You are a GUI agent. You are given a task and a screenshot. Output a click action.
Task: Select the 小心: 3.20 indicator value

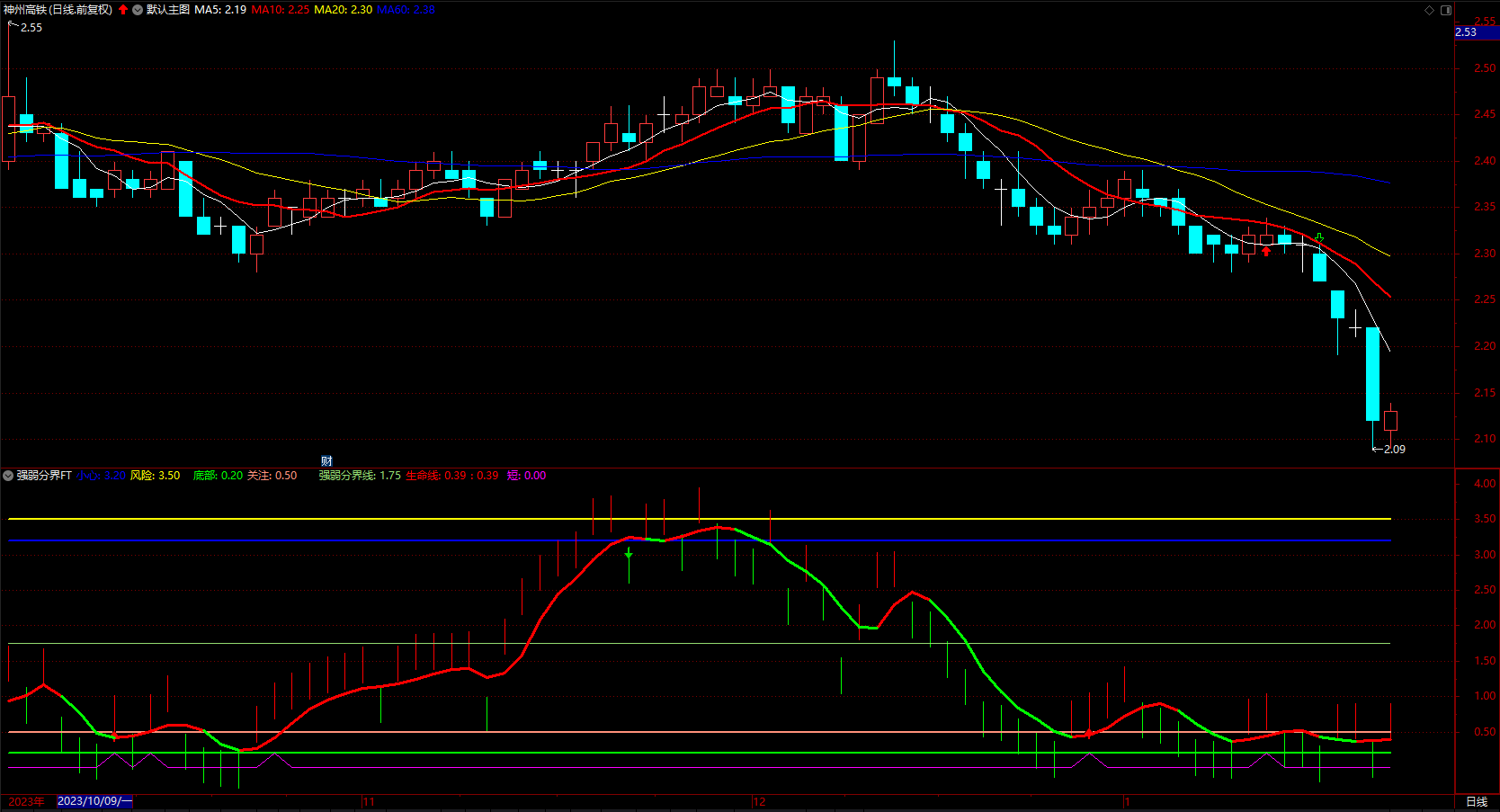pos(101,476)
